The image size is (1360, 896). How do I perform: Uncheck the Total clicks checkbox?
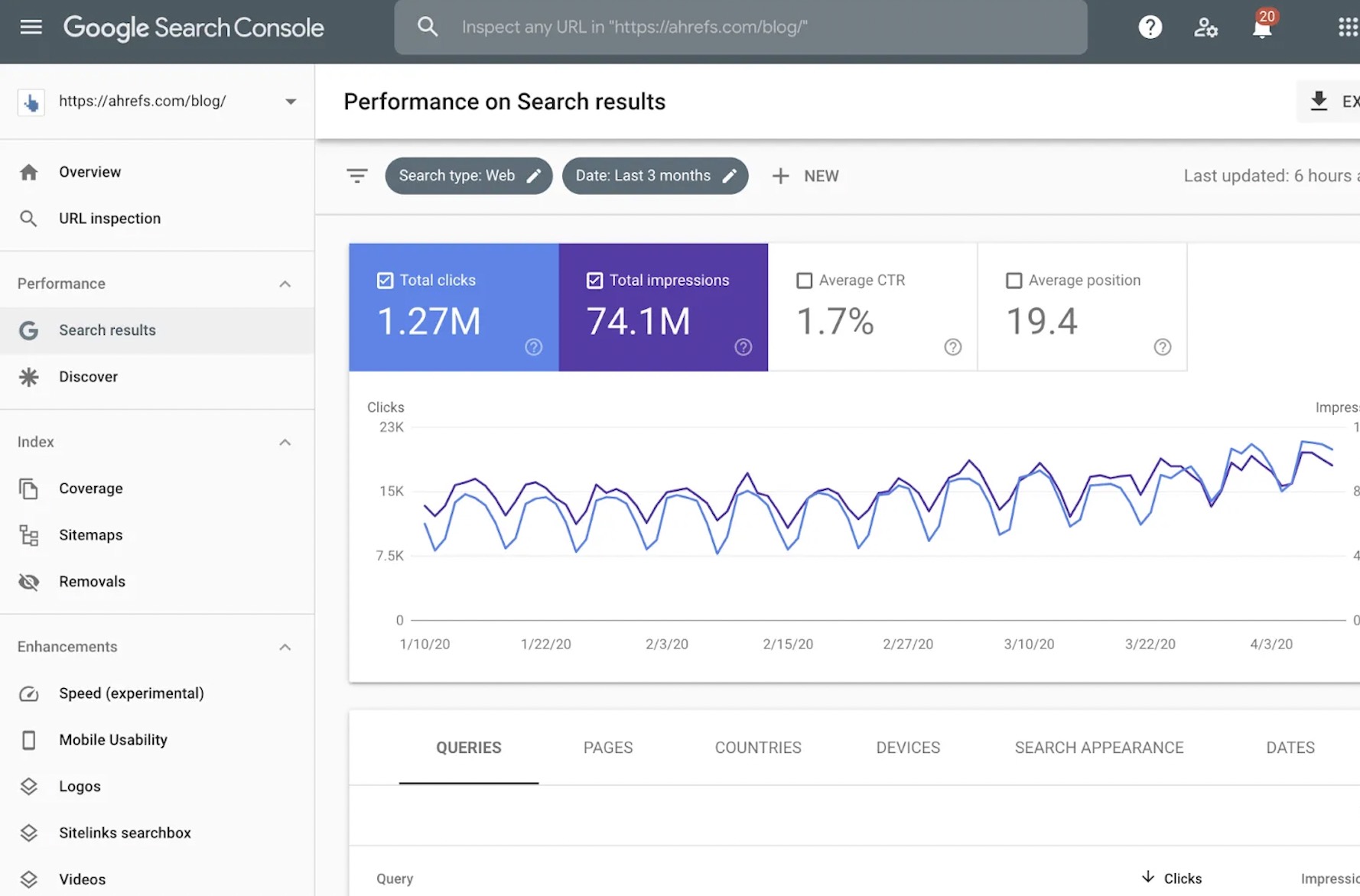tap(386, 281)
